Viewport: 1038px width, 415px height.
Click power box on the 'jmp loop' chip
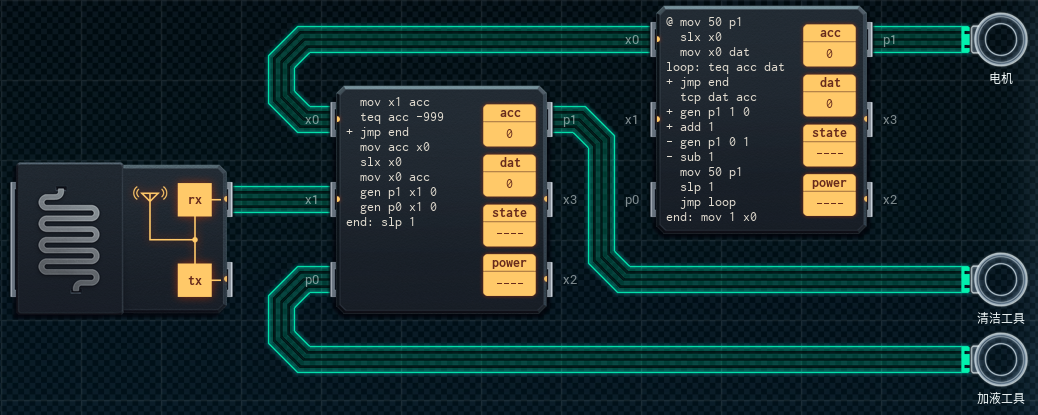click(x=830, y=194)
